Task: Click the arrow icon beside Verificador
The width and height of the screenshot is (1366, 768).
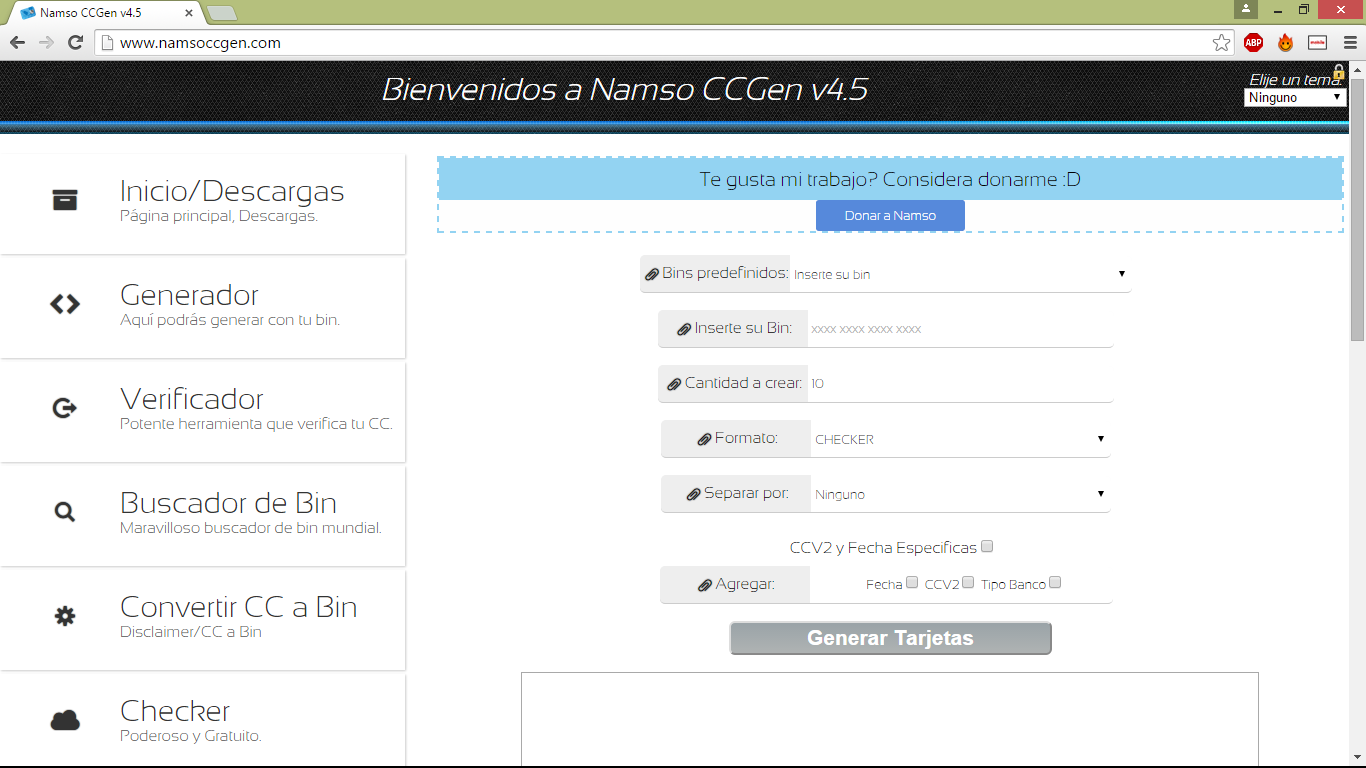Action: (x=65, y=408)
